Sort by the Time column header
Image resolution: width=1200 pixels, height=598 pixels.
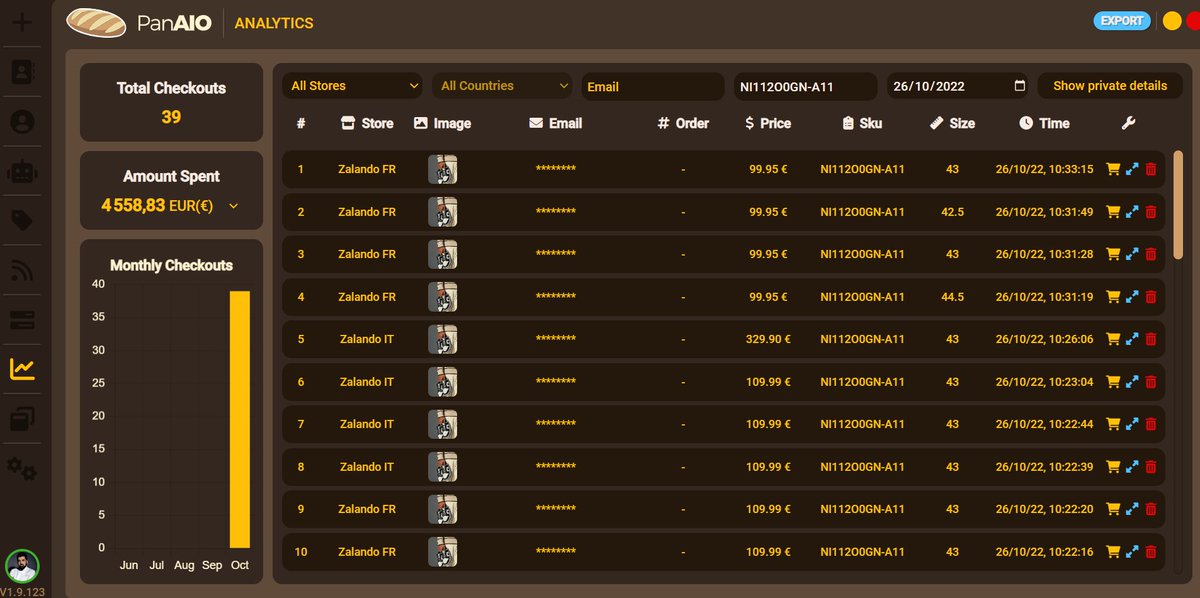pos(1044,123)
